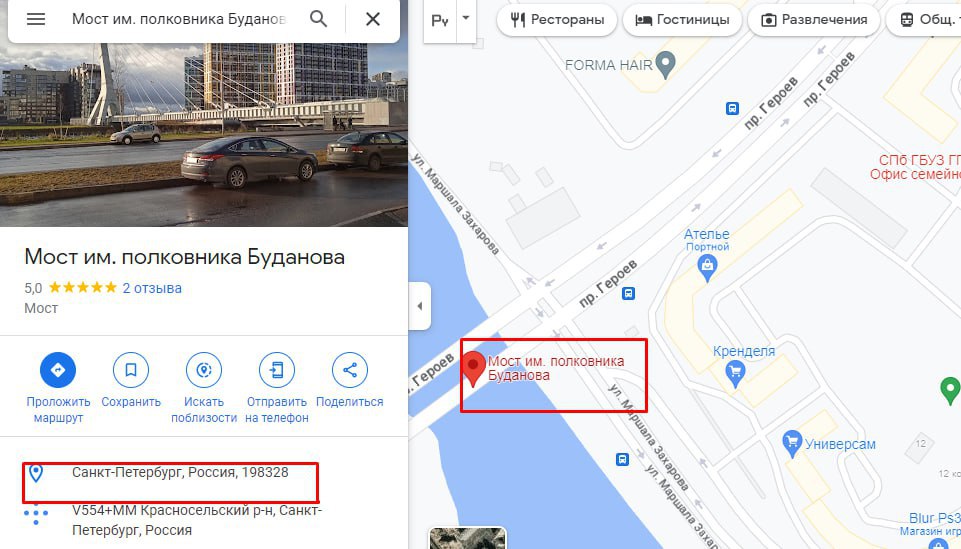The height and width of the screenshot is (549, 961).
Task: Collapse the side panel with arrow
Action: click(x=420, y=306)
